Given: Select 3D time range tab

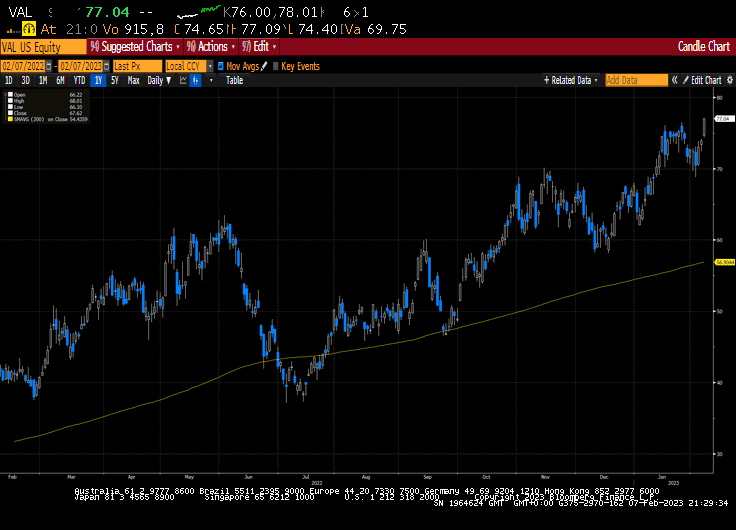Looking at the screenshot, I should coord(26,80).
